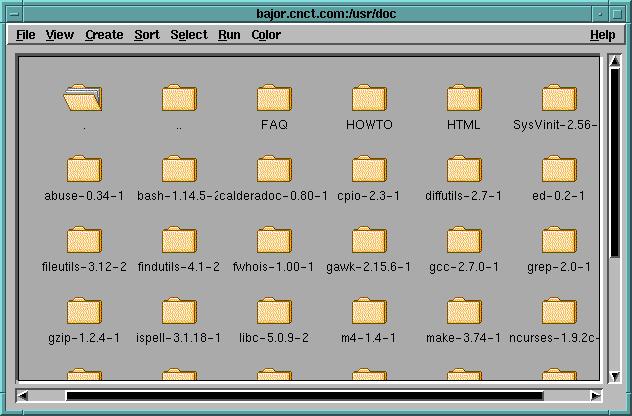
Task: Click the horizontal scrollbar right arrow
Action: point(596,396)
